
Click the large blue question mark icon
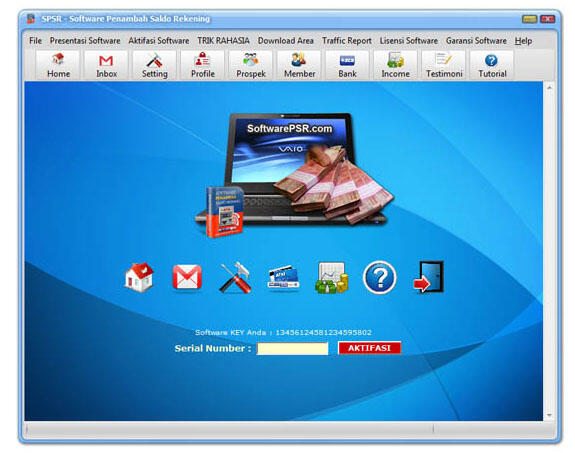coord(380,277)
